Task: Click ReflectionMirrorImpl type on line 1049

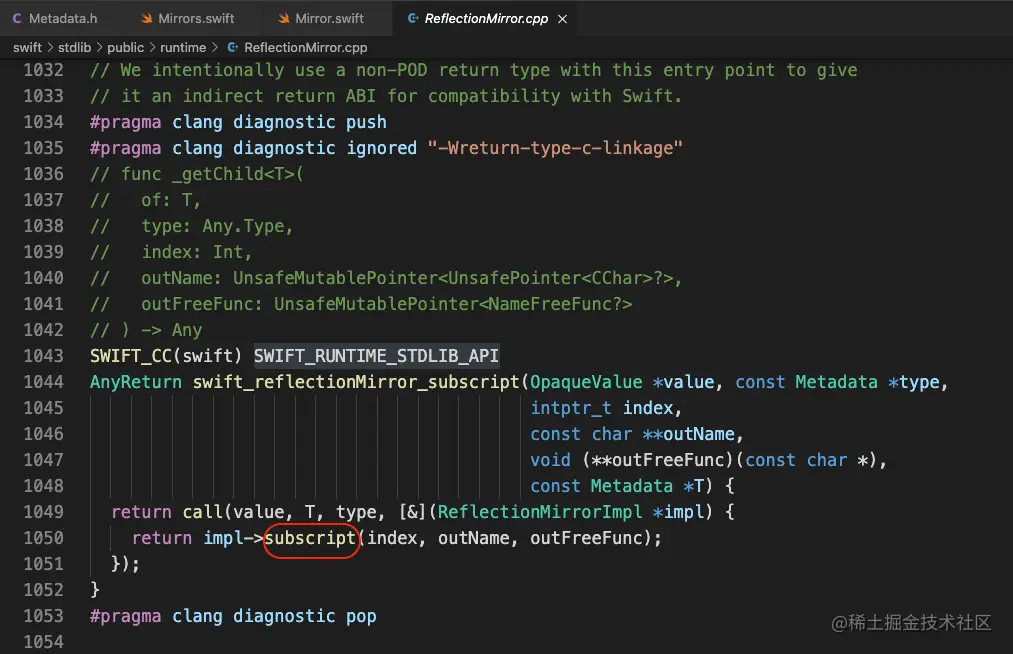Action: coord(540,512)
